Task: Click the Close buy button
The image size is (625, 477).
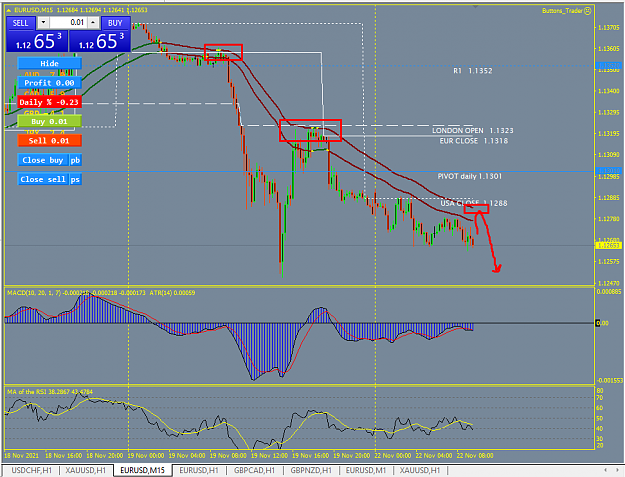Action: 43,160
